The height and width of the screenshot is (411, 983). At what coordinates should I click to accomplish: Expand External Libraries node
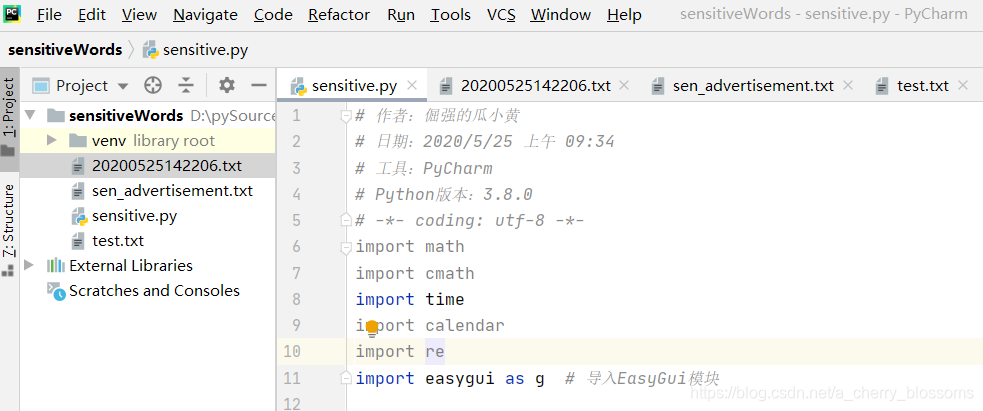point(29,266)
